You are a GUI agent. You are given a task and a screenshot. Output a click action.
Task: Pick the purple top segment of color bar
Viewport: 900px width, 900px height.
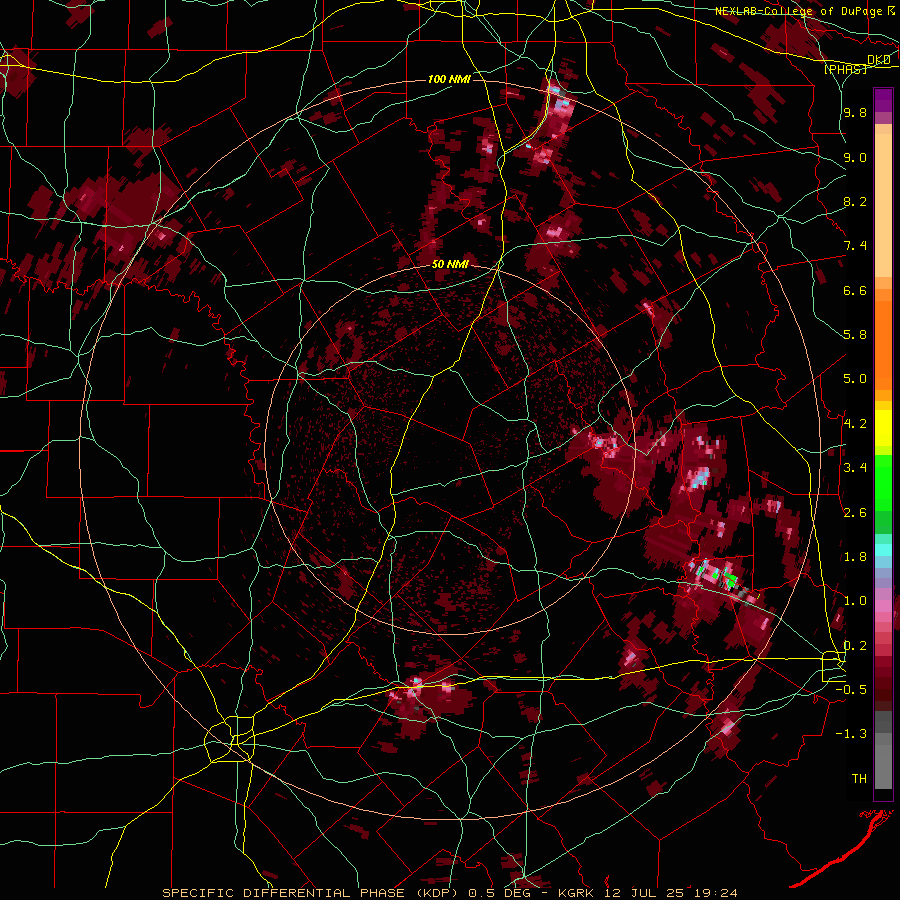click(x=883, y=100)
